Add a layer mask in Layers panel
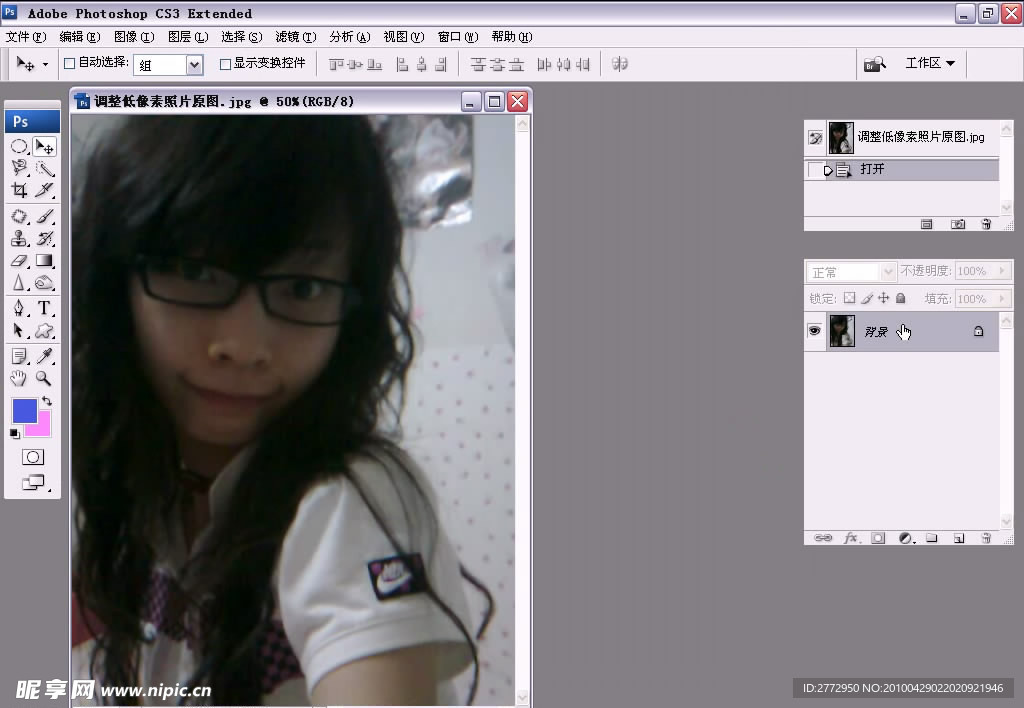Screen dimensions: 1024x708 coord(878,538)
